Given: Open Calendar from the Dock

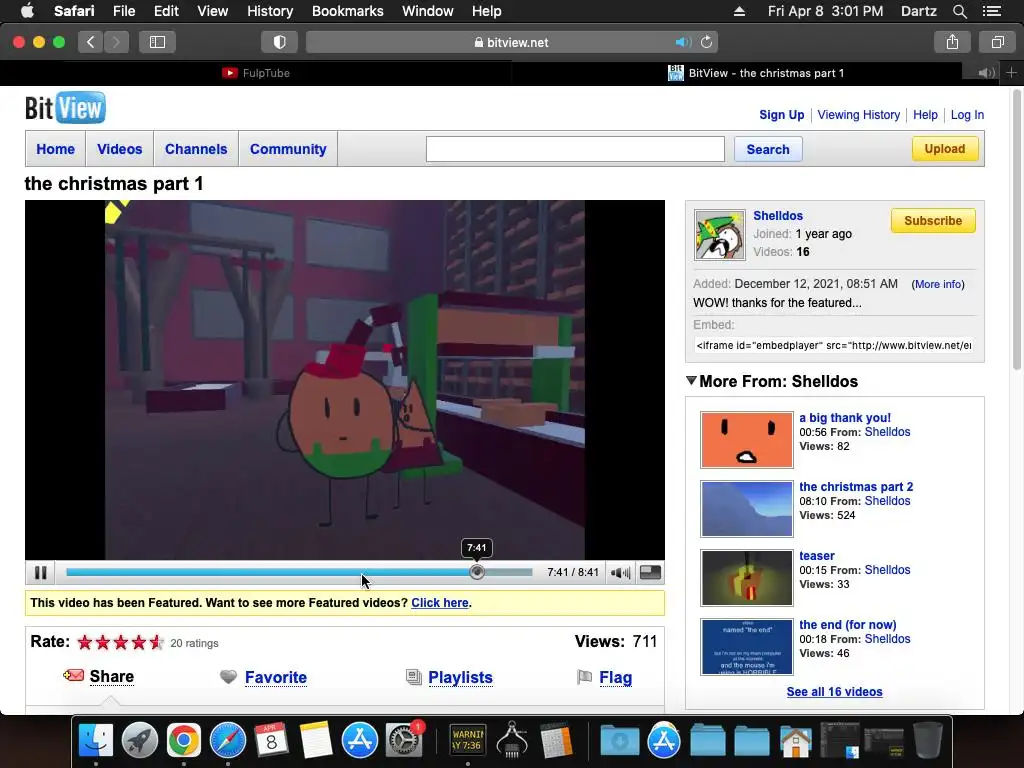Looking at the screenshot, I should [272, 741].
